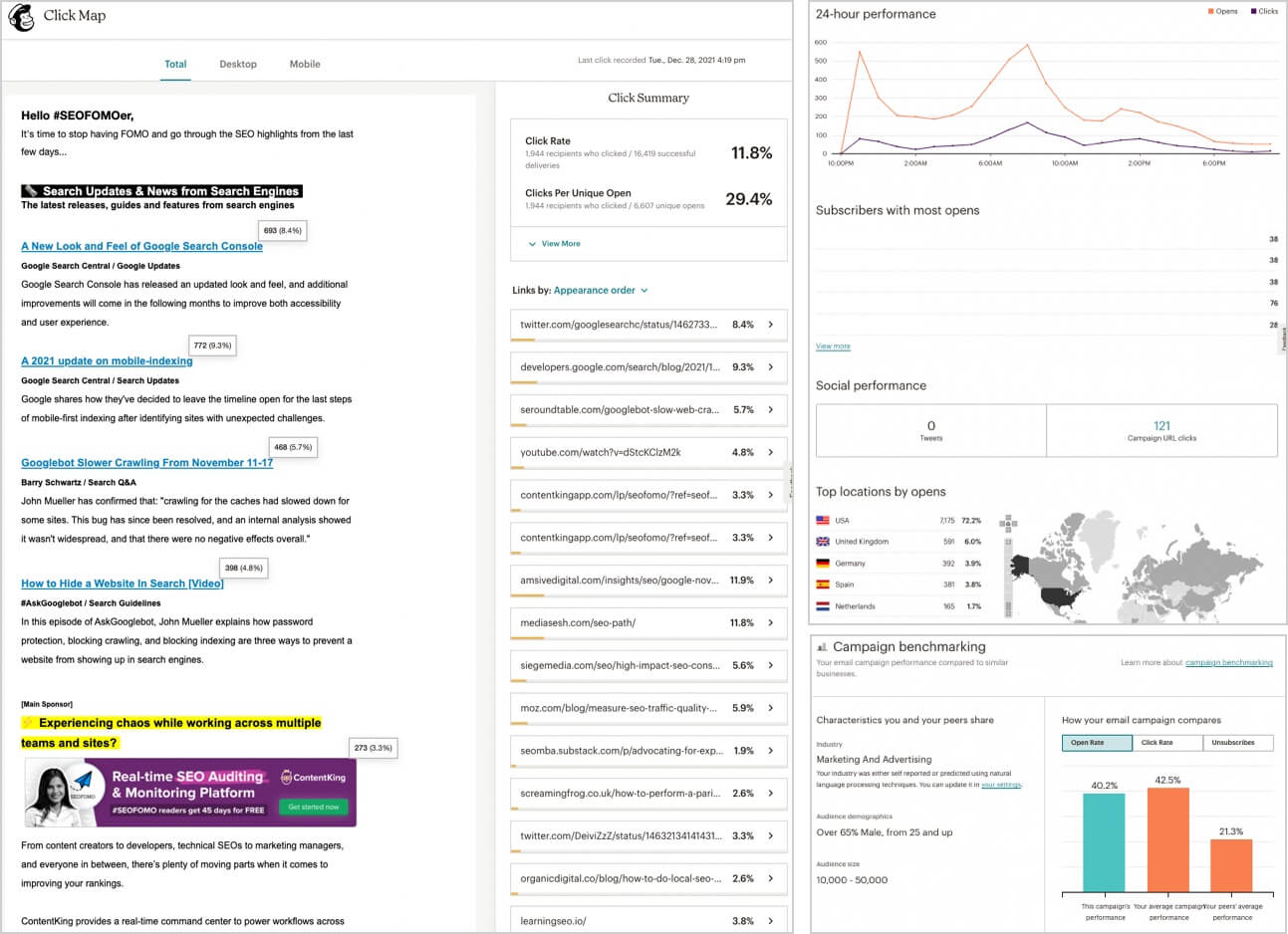Open arrow for youtube.com/watch link row
This screenshot has width=1288, height=934.
771,452
